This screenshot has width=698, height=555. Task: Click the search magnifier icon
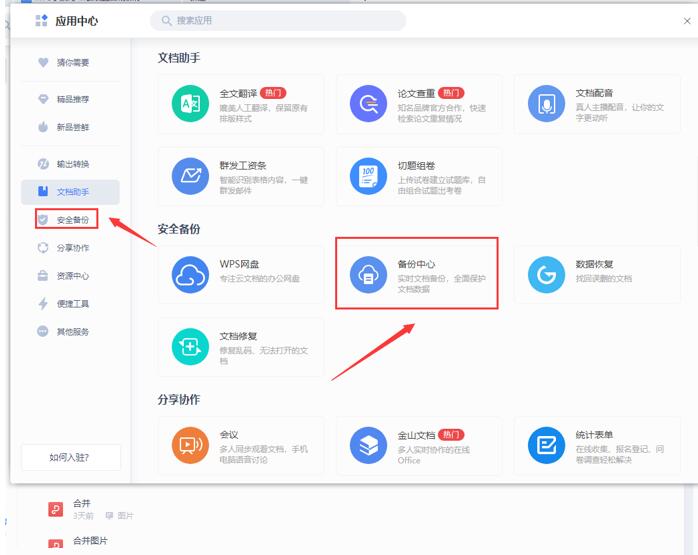click(x=166, y=21)
